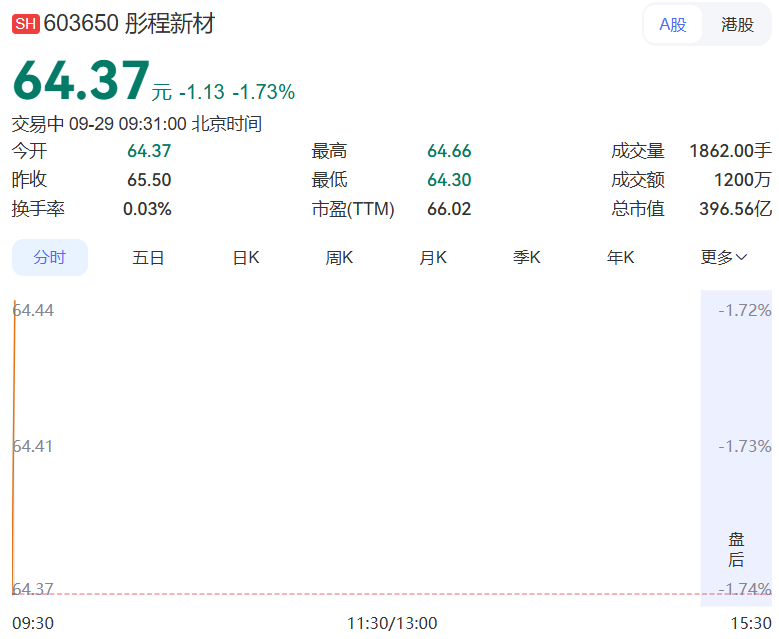Click the red SH exchange badge icon
Image resolution: width=779 pixels, height=639 pixels.
[26, 23]
